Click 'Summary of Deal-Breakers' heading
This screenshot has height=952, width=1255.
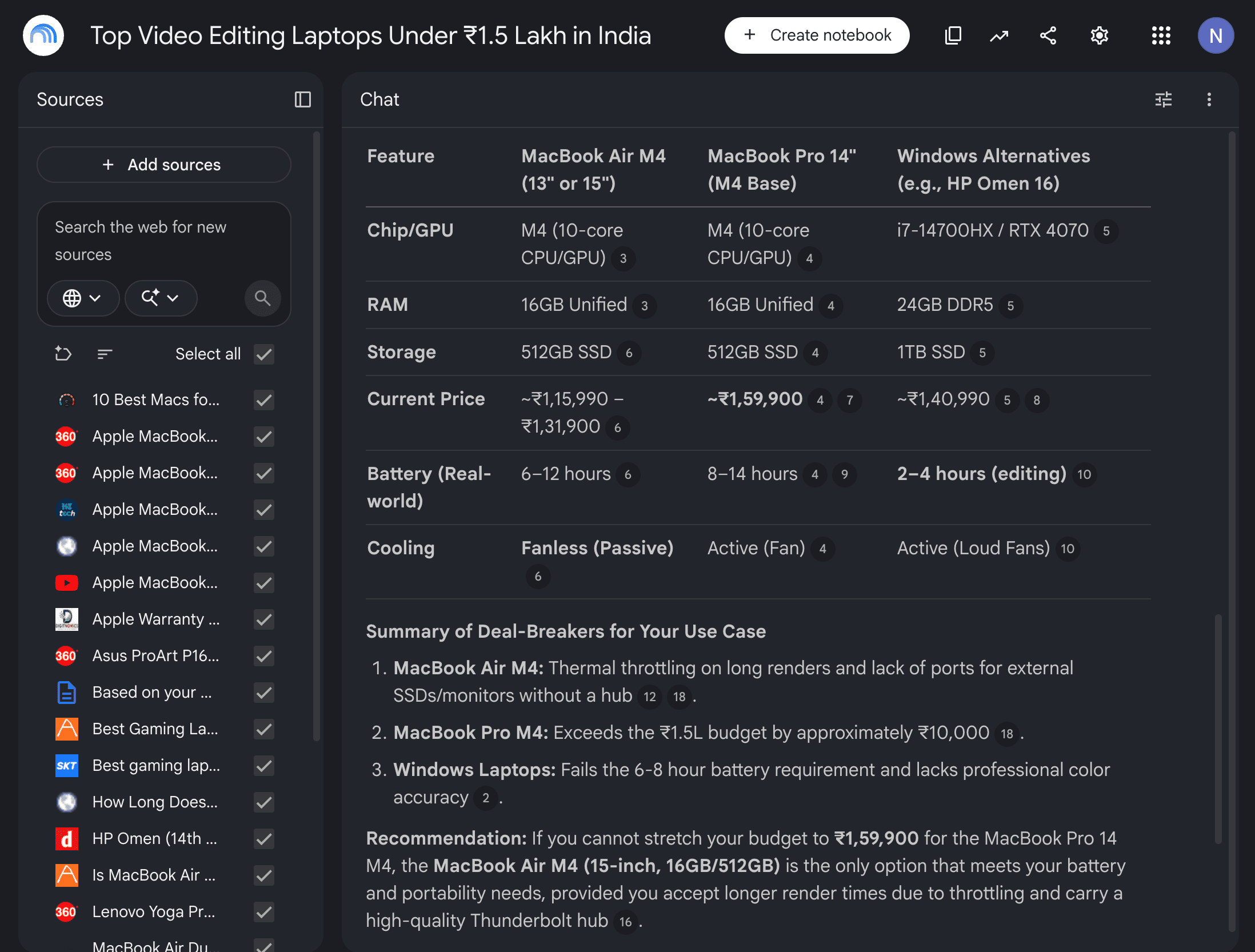[x=566, y=631]
